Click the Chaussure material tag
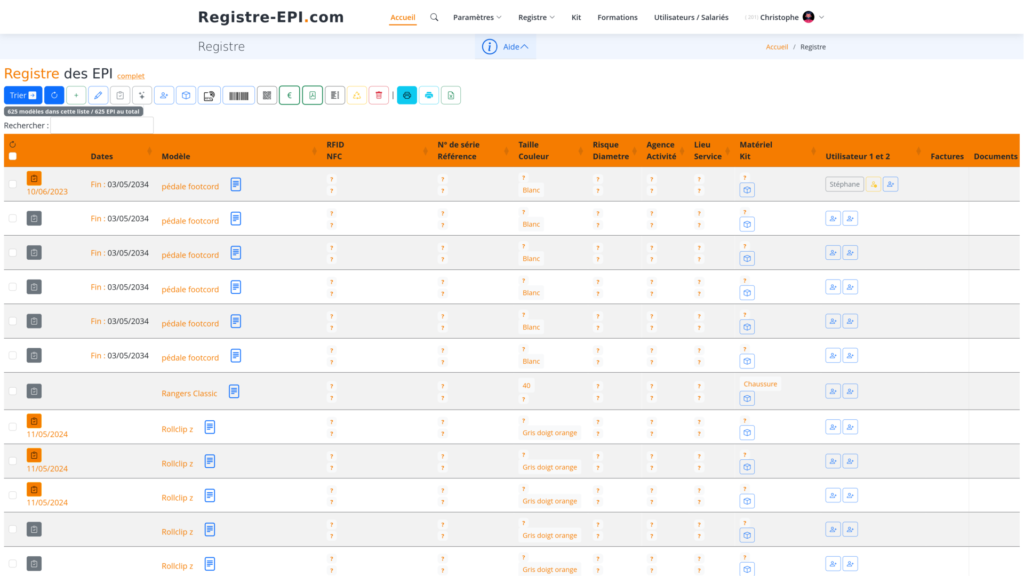Screen dimensions: 1024x576 pyautogui.click(x=760, y=384)
